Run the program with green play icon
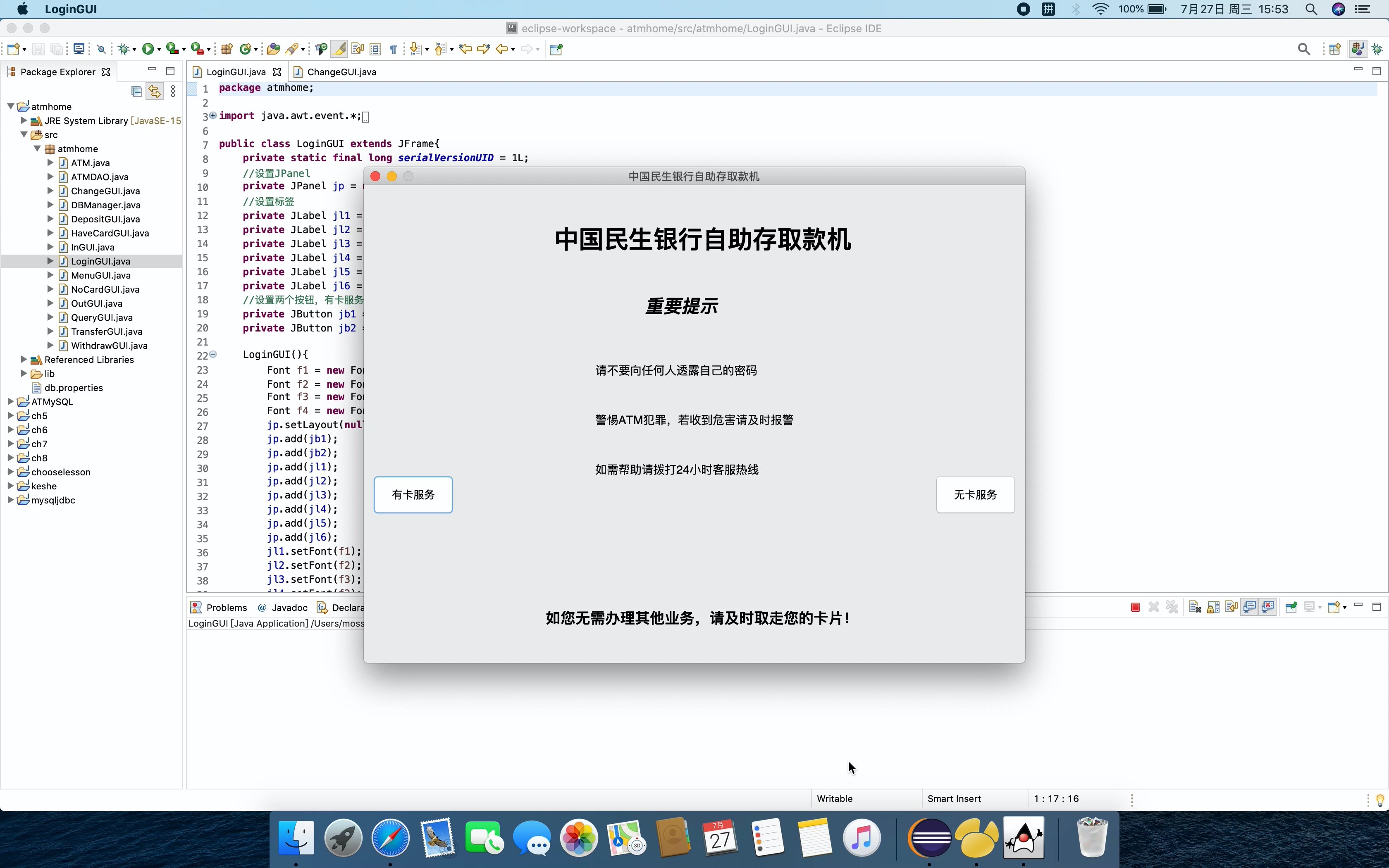 (x=148, y=49)
